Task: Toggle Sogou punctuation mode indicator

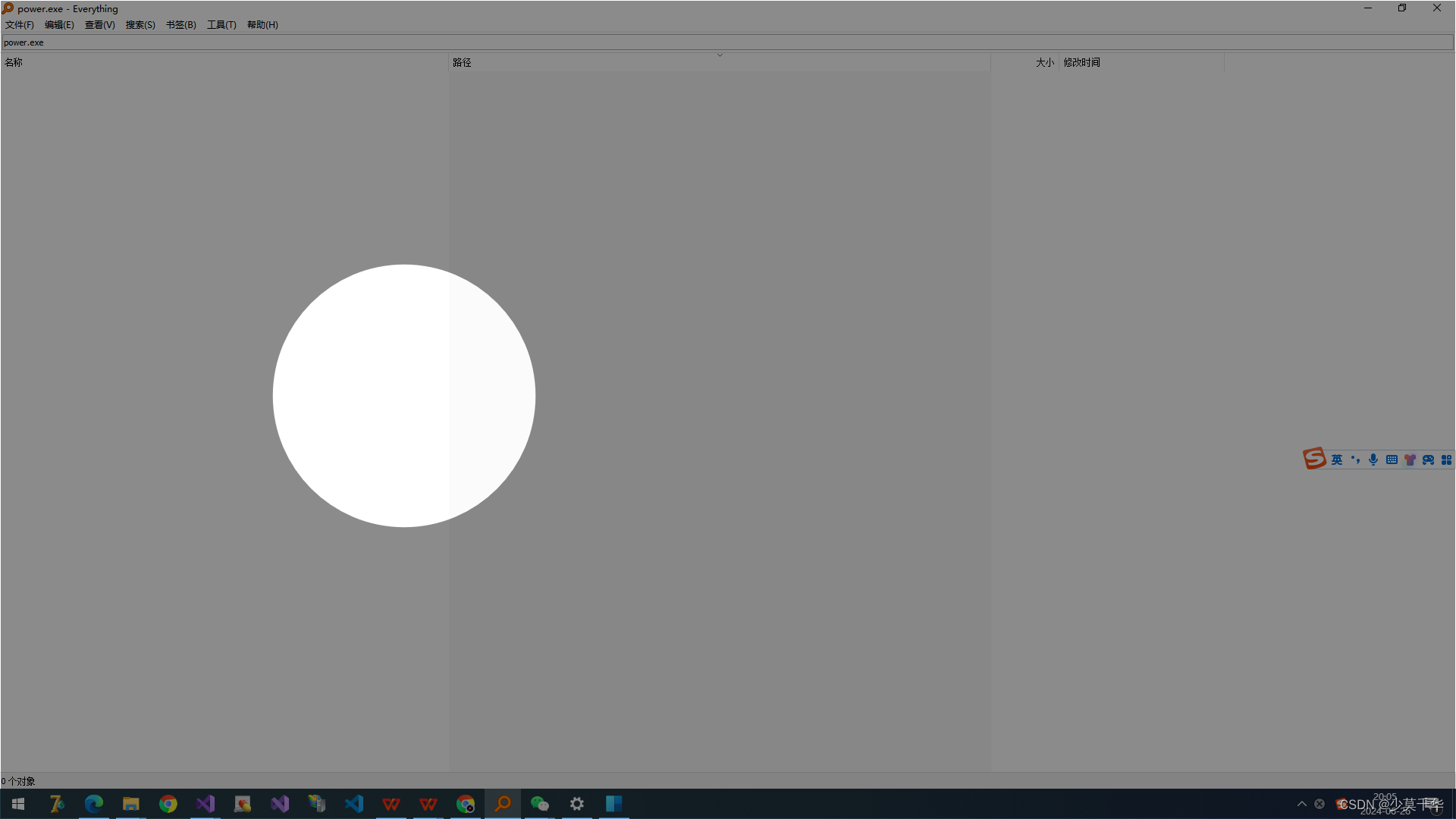Action: click(1355, 460)
